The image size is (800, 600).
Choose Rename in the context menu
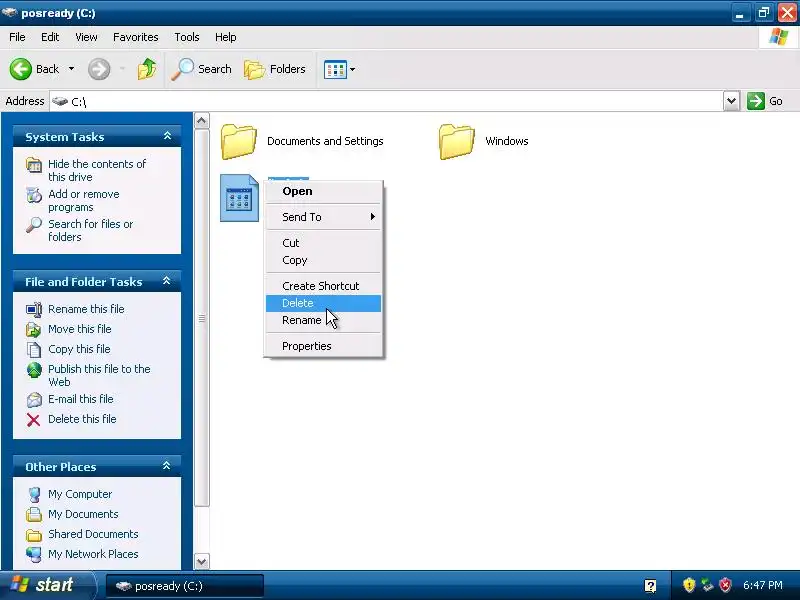[323, 320]
